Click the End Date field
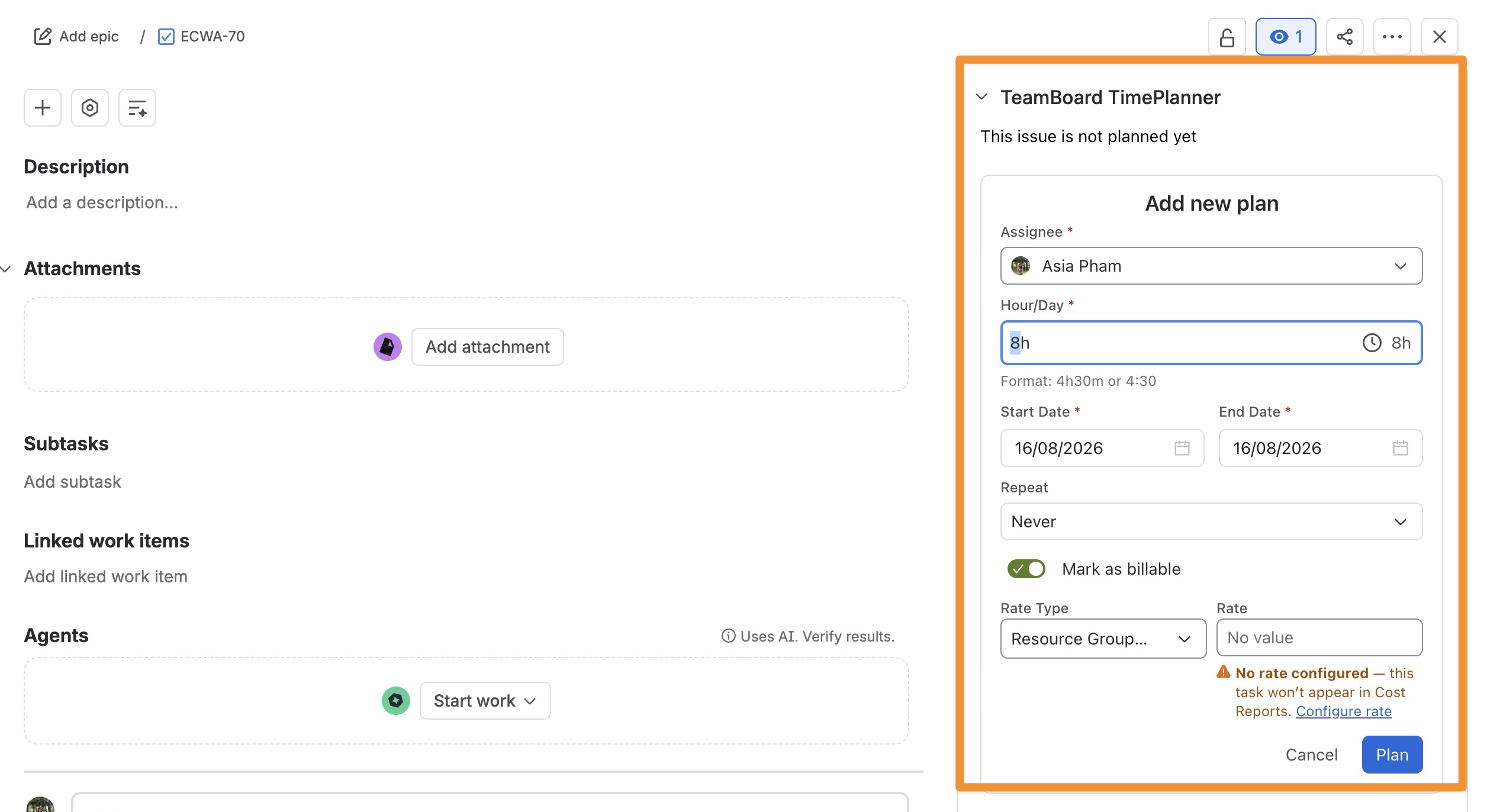 pos(1321,448)
